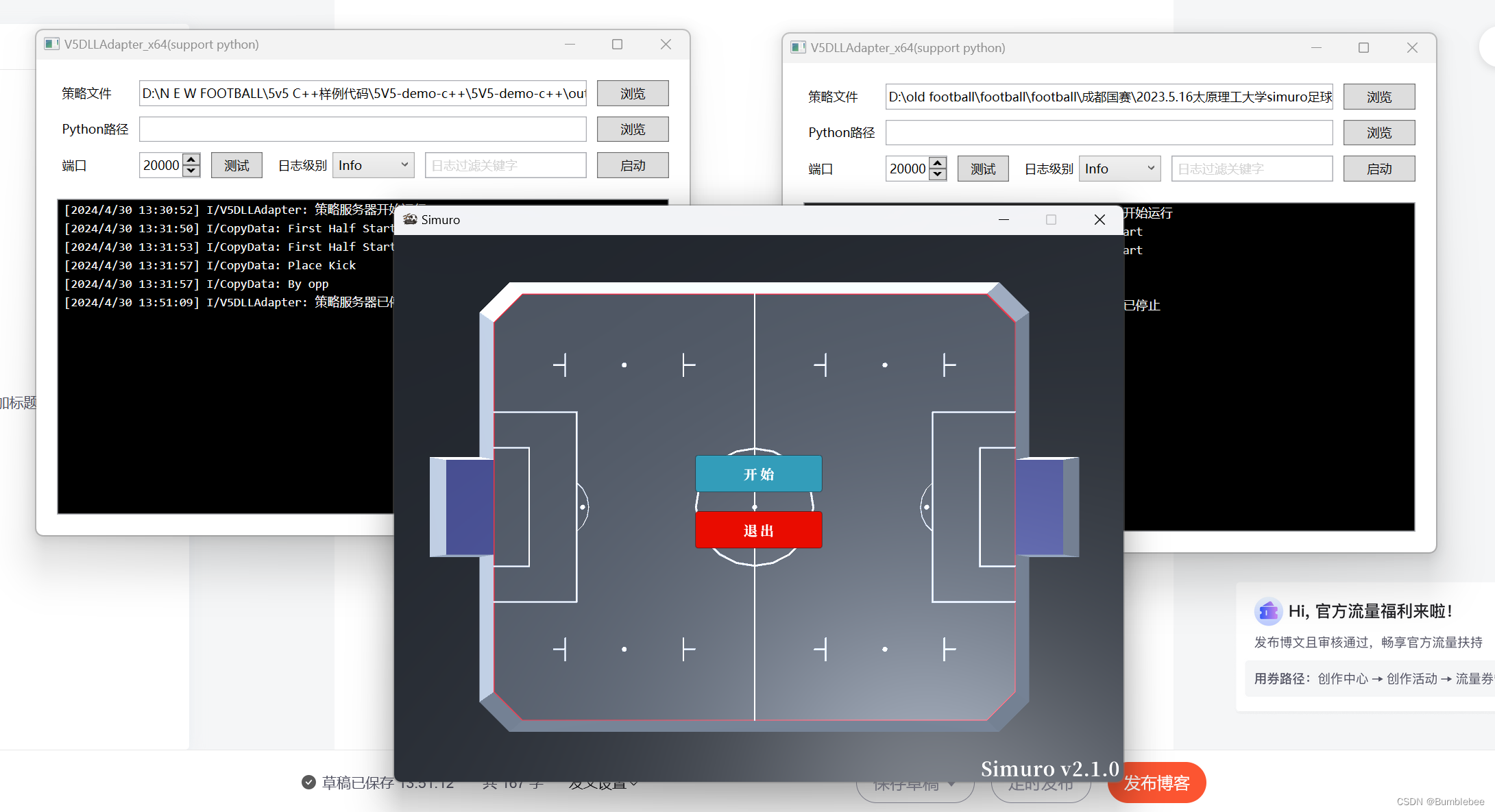Viewport: 1495px width, 812px height.
Task: Click the Simuro app icon in title bar
Action: pos(410,219)
